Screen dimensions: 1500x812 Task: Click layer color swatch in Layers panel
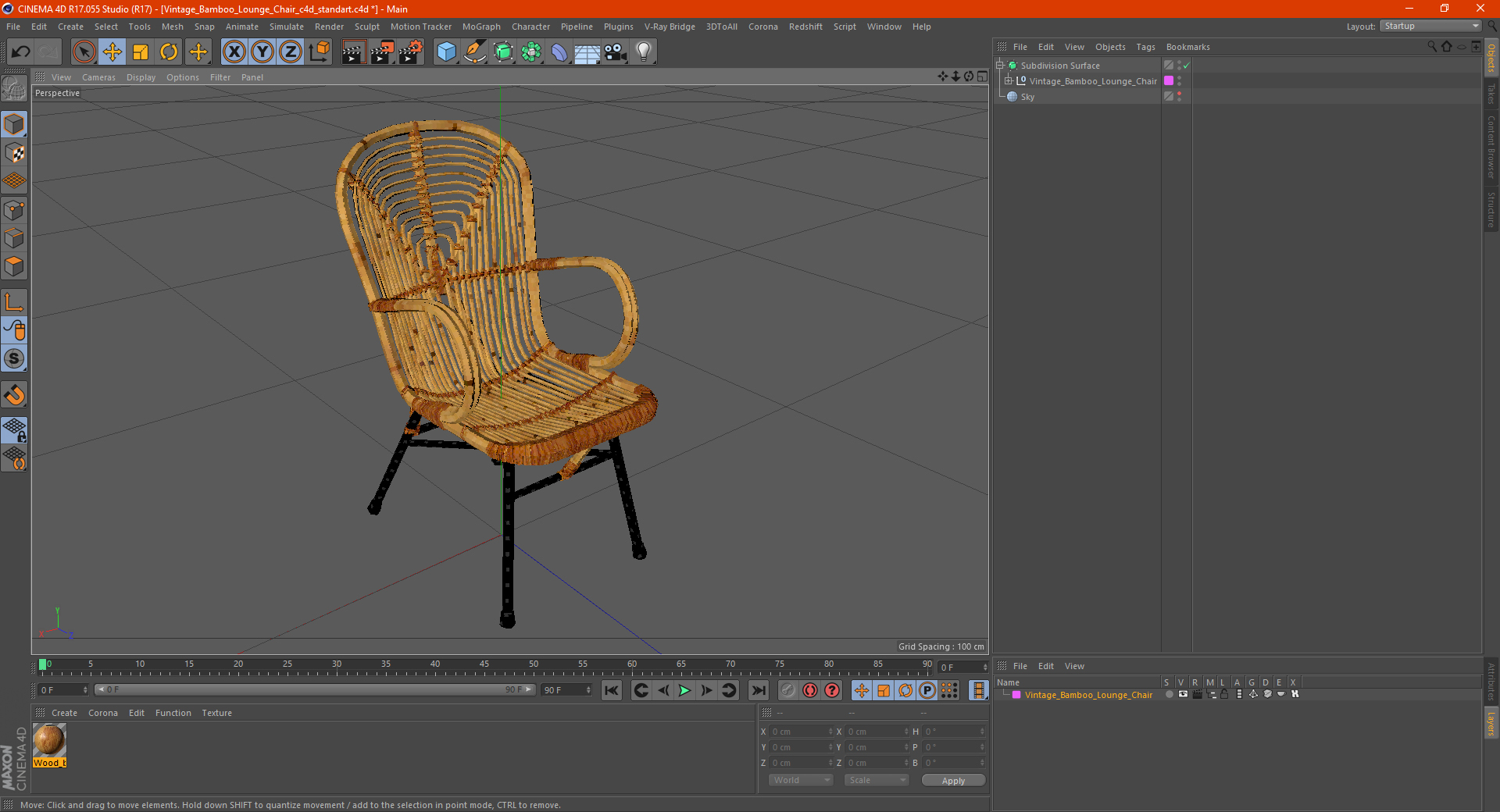point(1016,694)
